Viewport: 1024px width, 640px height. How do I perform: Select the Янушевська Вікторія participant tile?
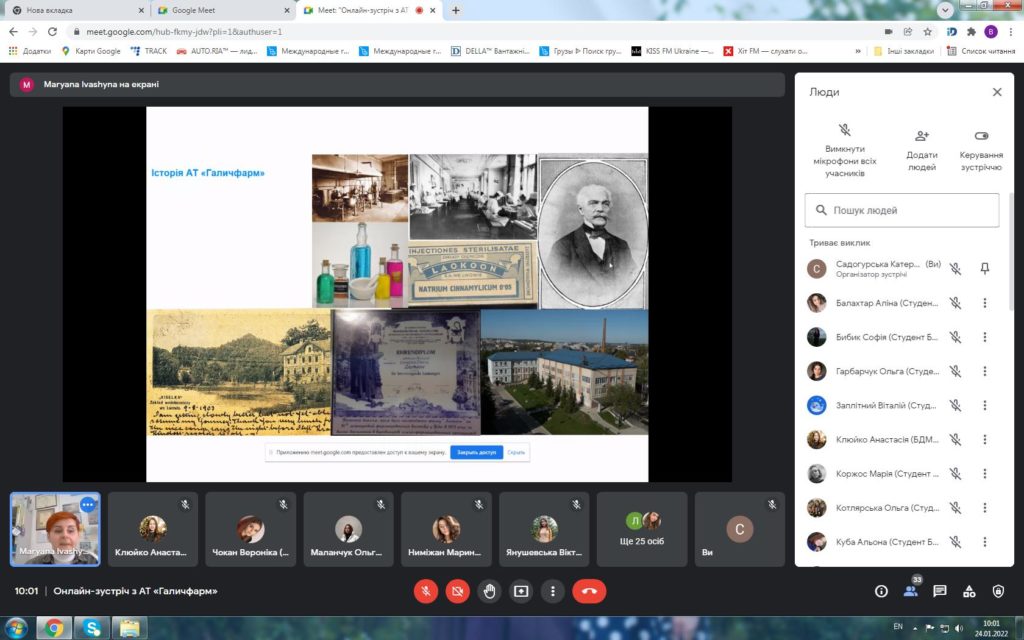(544, 529)
